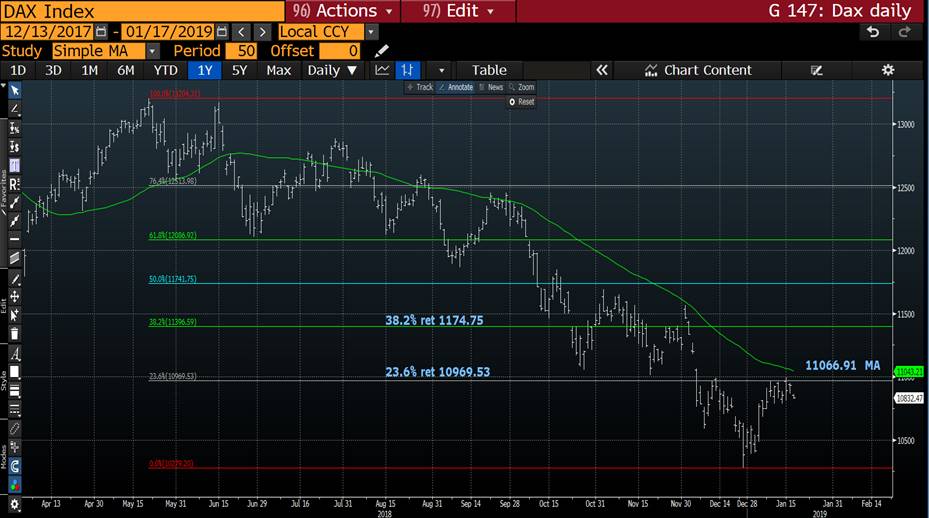Open sidebar settings gear at bottom left
The height and width of the screenshot is (518, 929).
15,504
